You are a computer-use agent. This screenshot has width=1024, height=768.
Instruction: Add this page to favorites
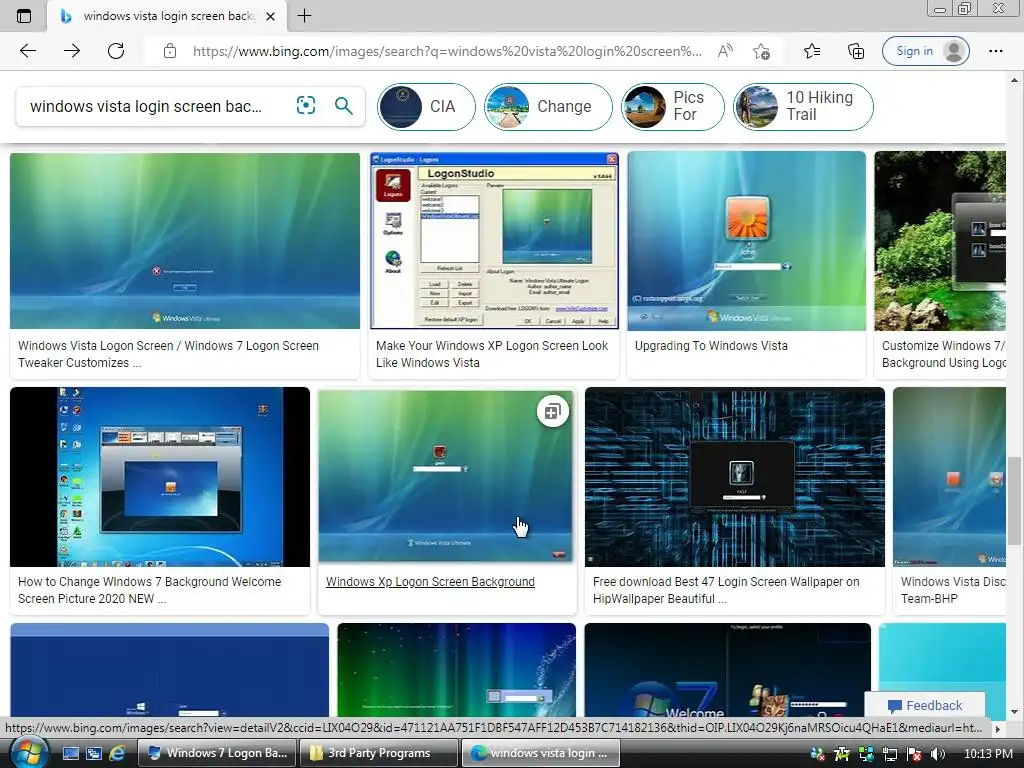point(761,51)
